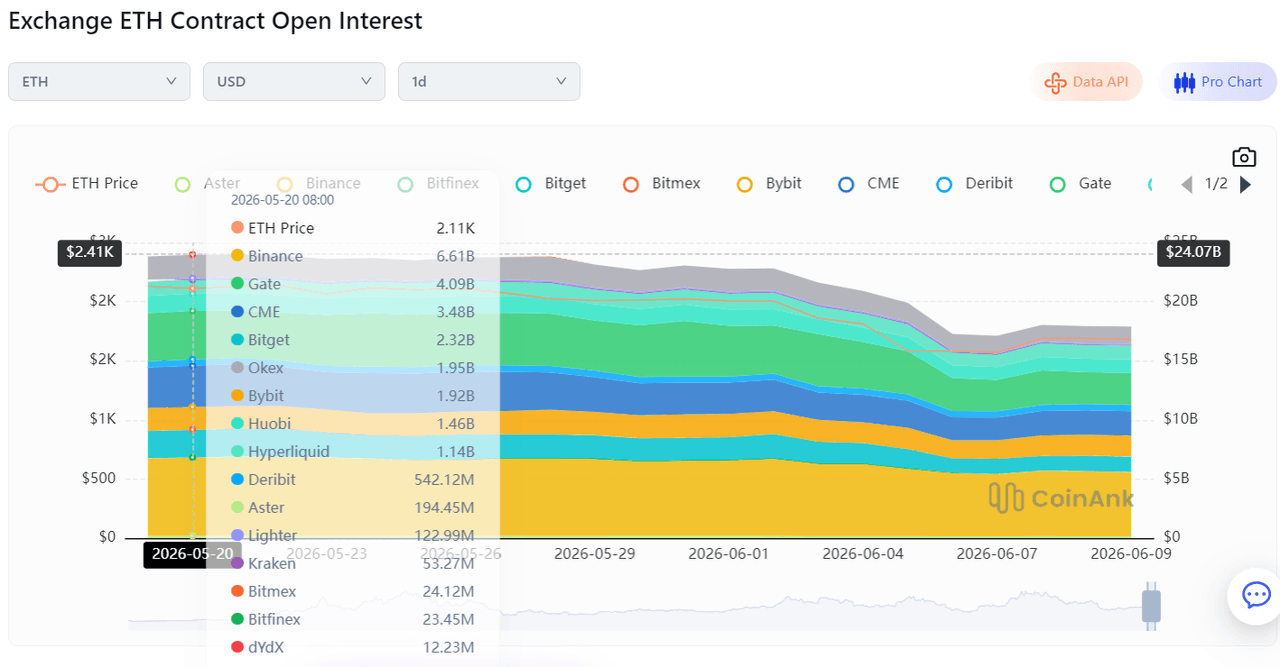
Task: Click the 2026-06-09 axis date label
Action: coord(1130,553)
